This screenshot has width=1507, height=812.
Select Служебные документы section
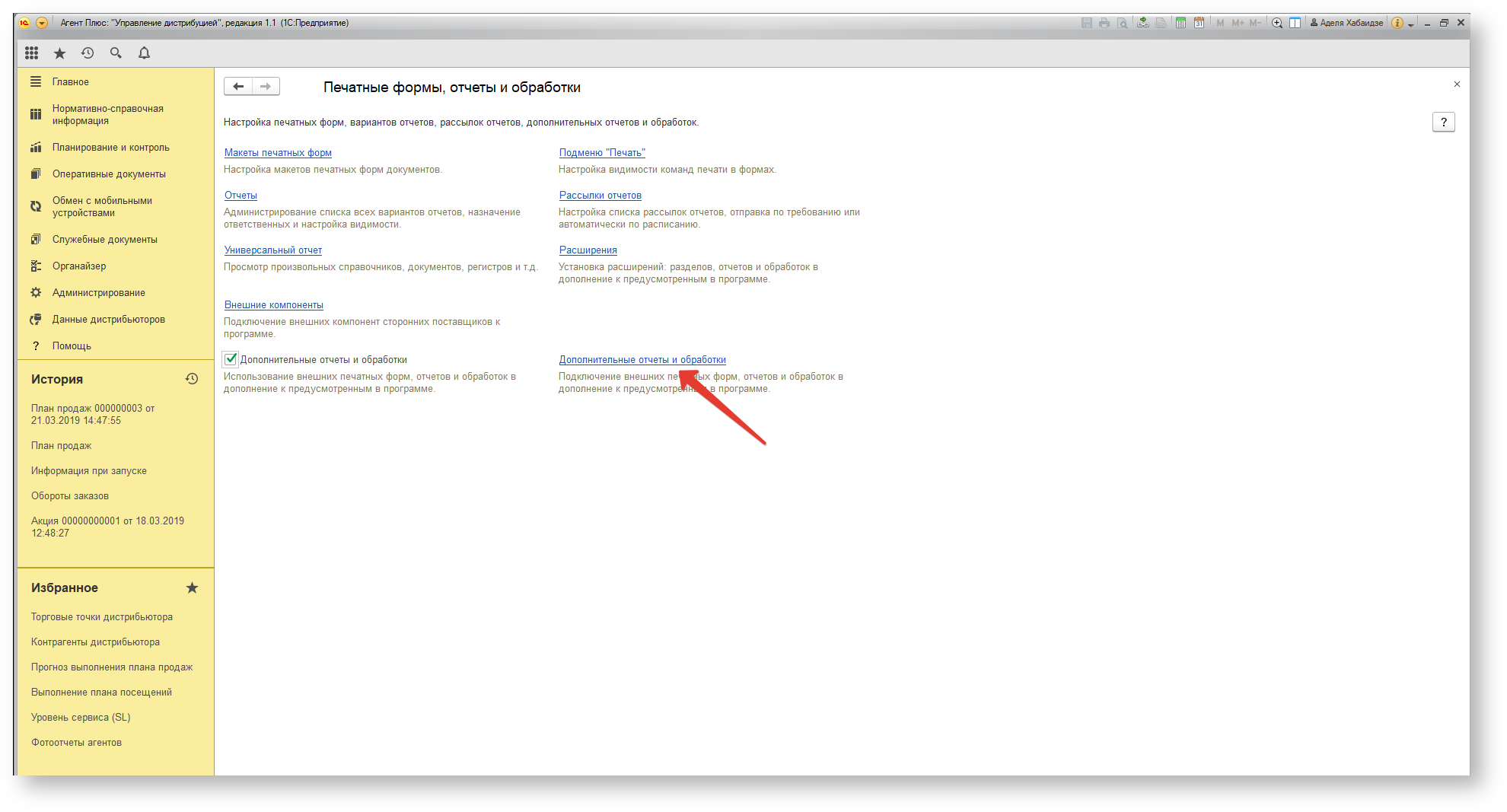coord(115,240)
